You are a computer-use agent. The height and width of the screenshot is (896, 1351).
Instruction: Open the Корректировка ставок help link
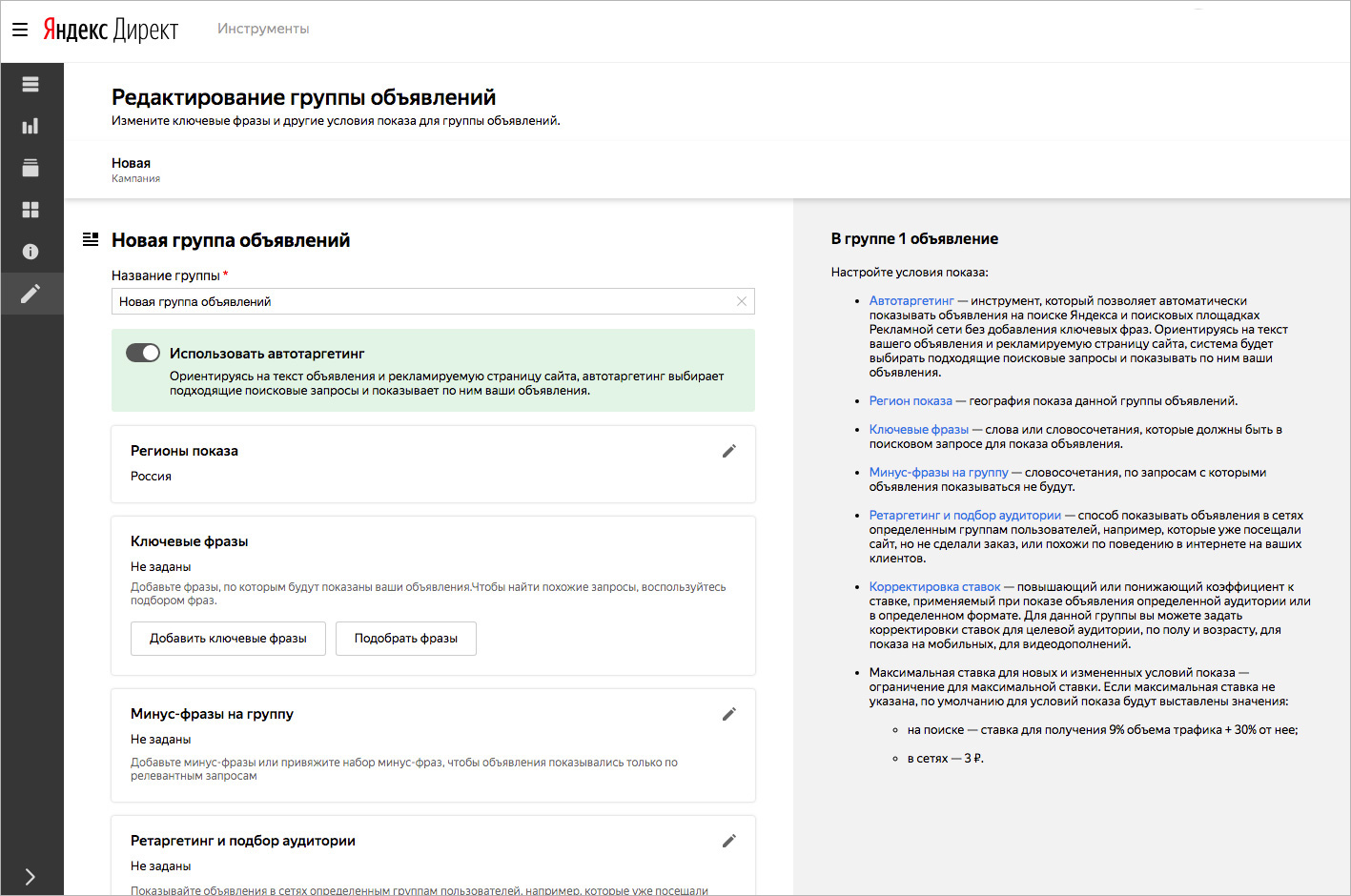pyautogui.click(x=934, y=586)
